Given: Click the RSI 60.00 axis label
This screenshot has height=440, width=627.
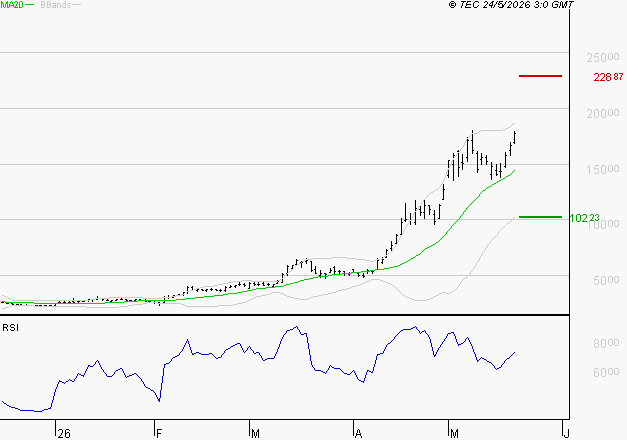Looking at the screenshot, I should (606, 373).
